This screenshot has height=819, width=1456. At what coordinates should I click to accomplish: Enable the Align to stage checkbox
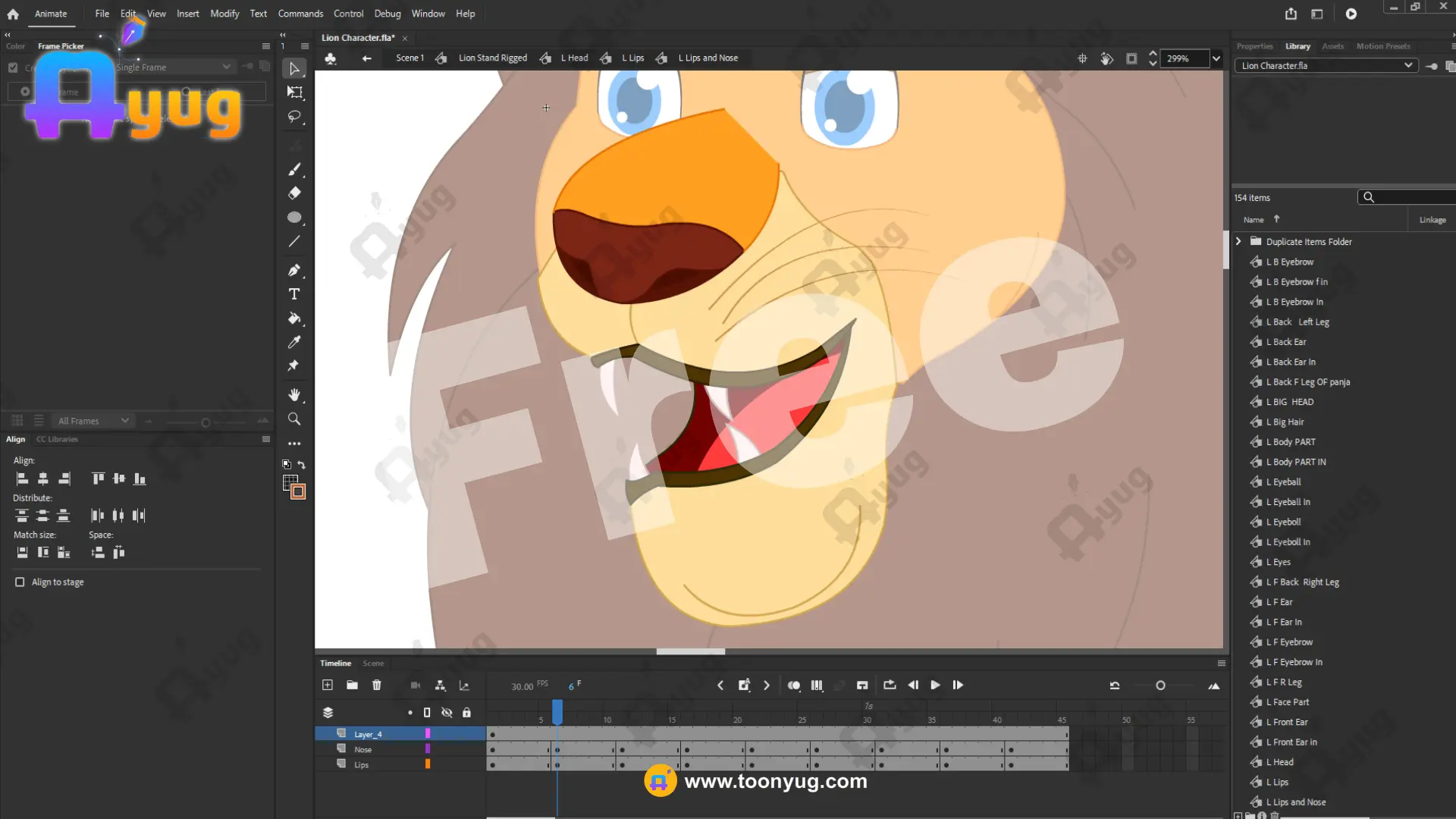[x=20, y=582]
